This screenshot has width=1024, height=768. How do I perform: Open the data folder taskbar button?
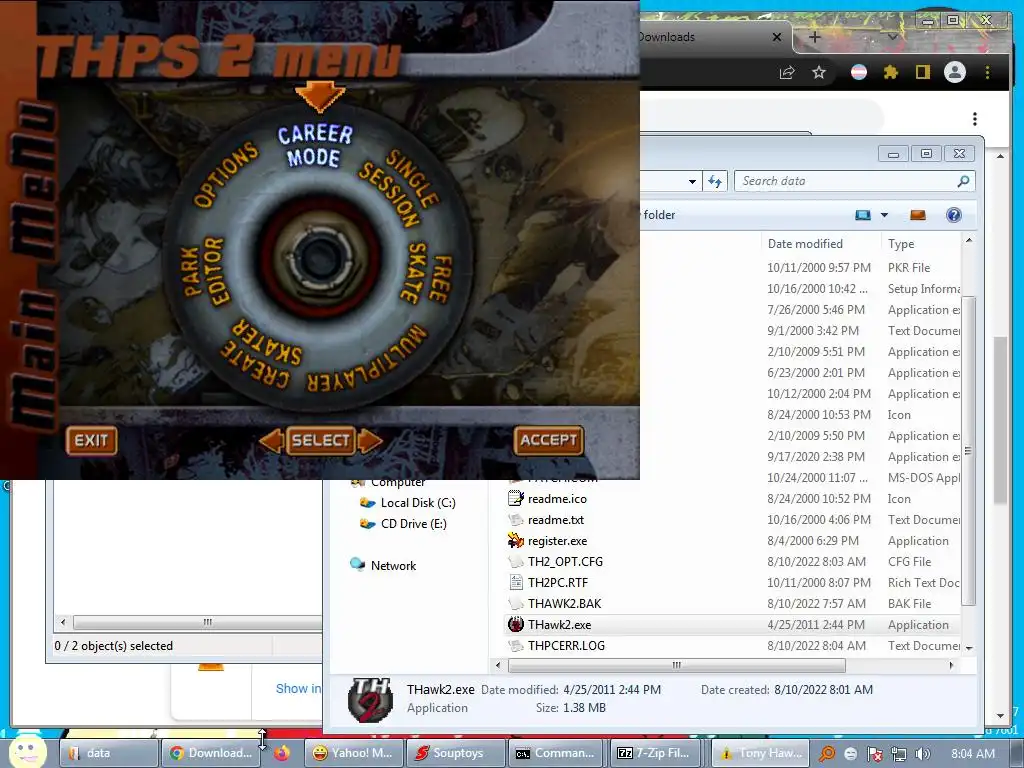(109, 753)
